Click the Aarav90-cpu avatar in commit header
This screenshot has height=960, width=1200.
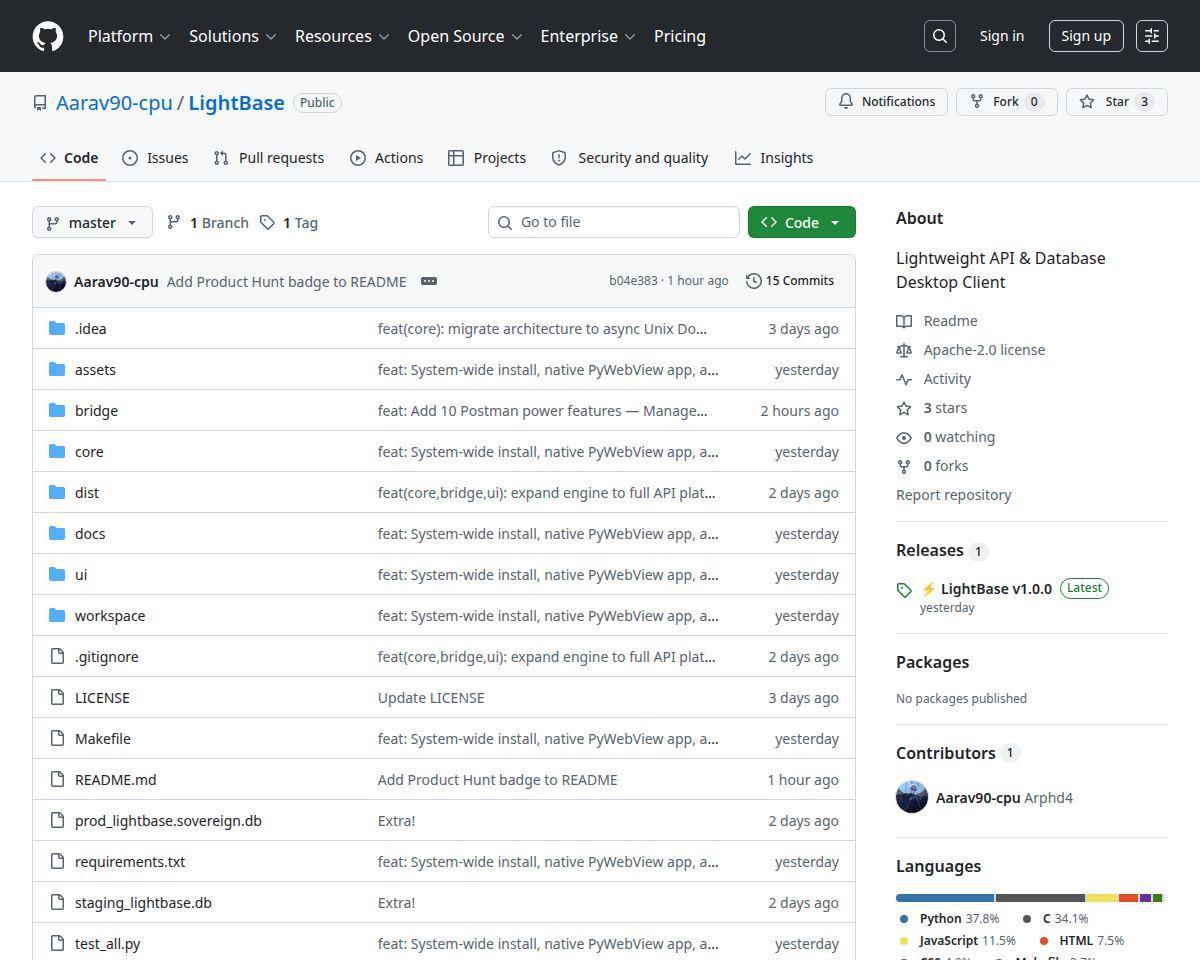click(56, 281)
